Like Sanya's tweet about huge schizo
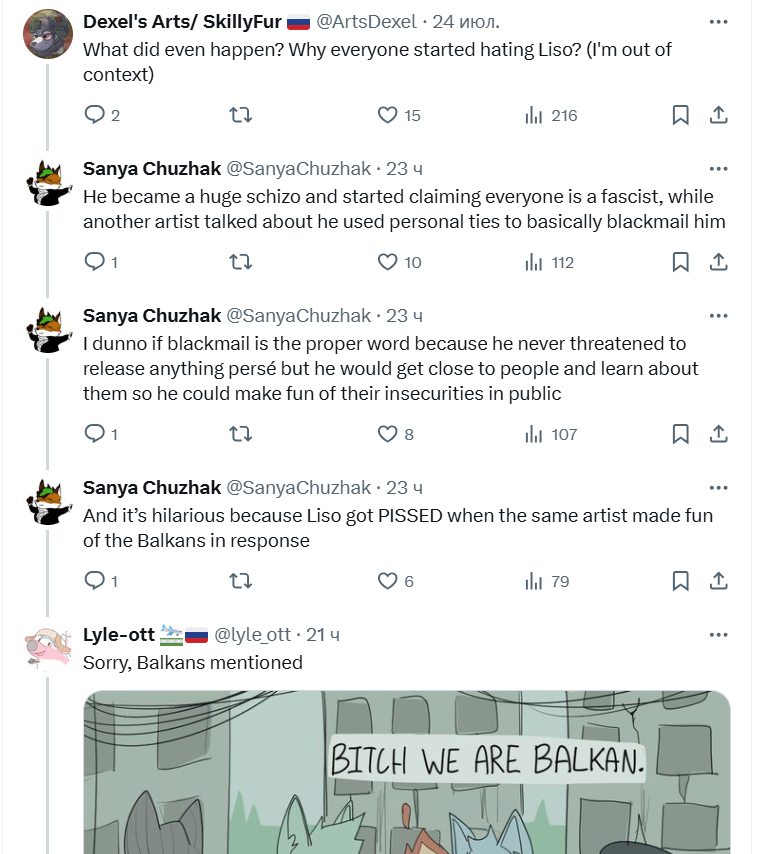 pos(388,262)
